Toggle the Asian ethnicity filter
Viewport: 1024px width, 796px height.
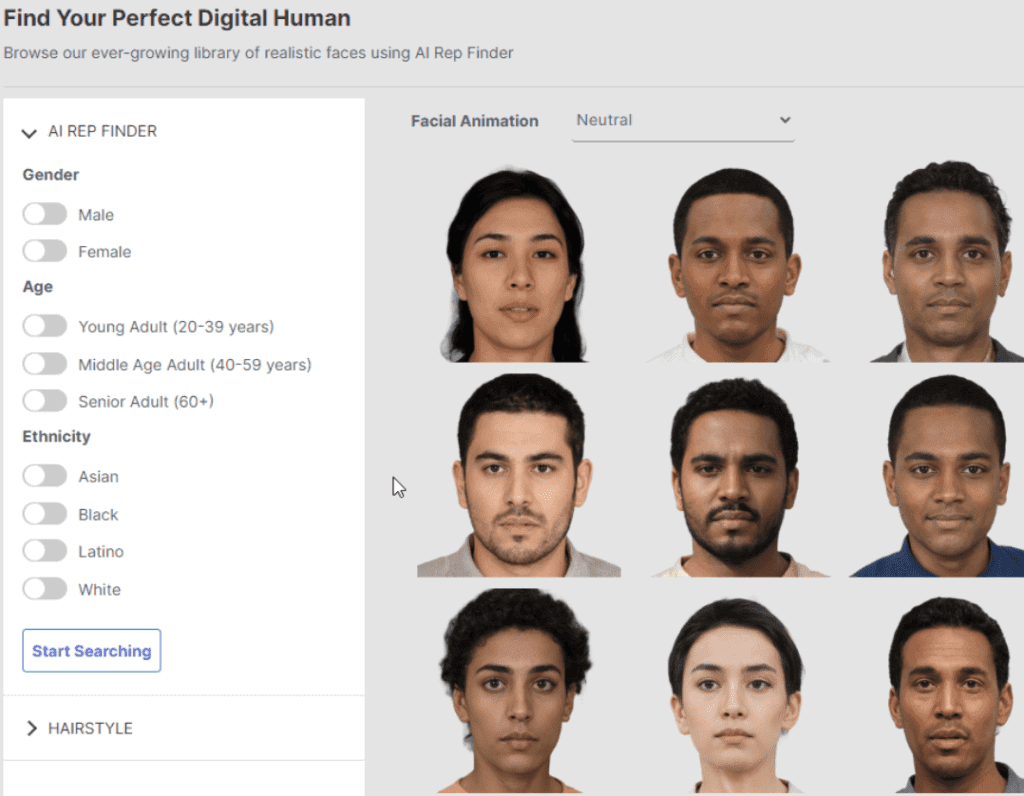point(45,477)
